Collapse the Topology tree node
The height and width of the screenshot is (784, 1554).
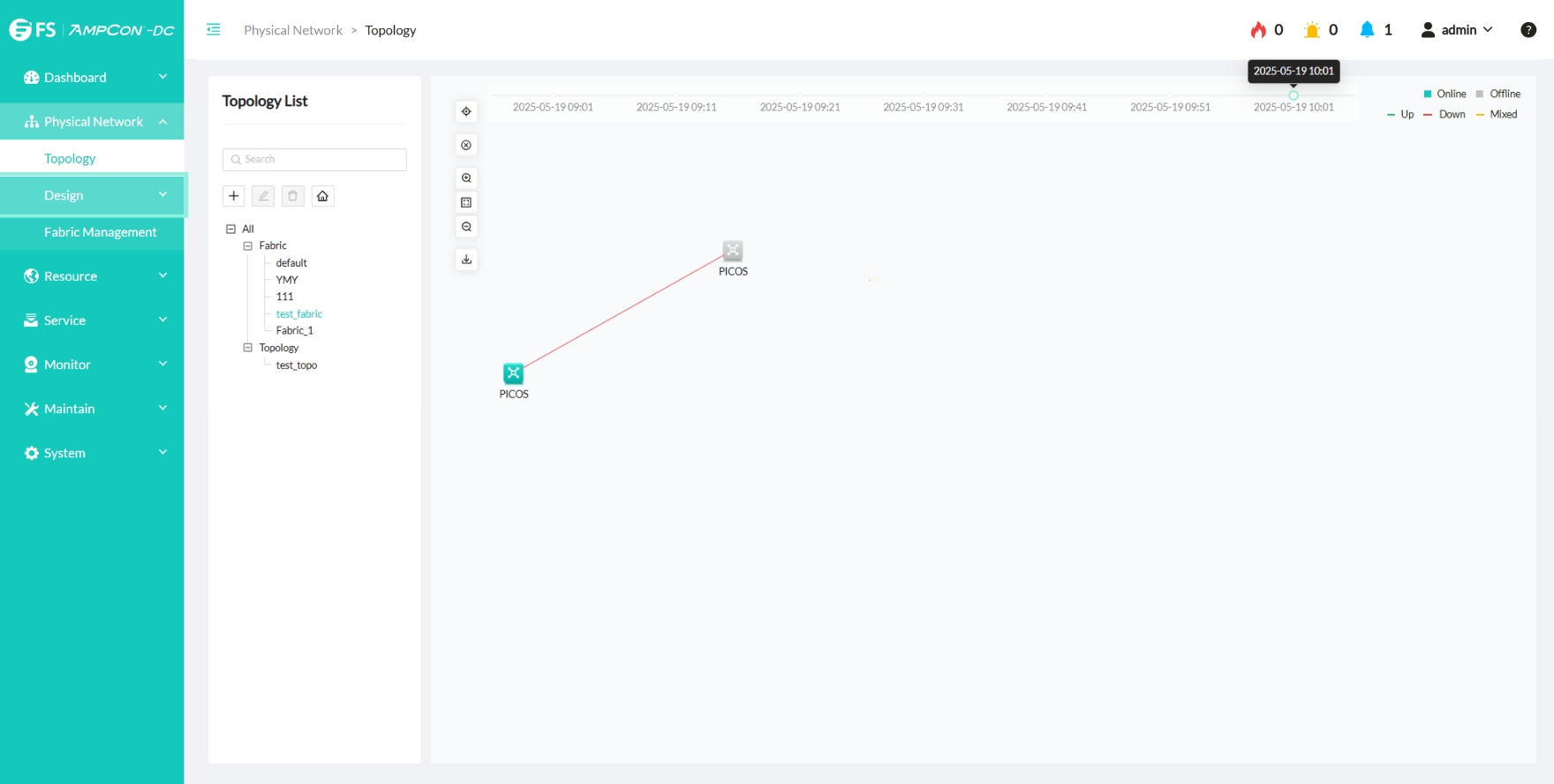[248, 348]
